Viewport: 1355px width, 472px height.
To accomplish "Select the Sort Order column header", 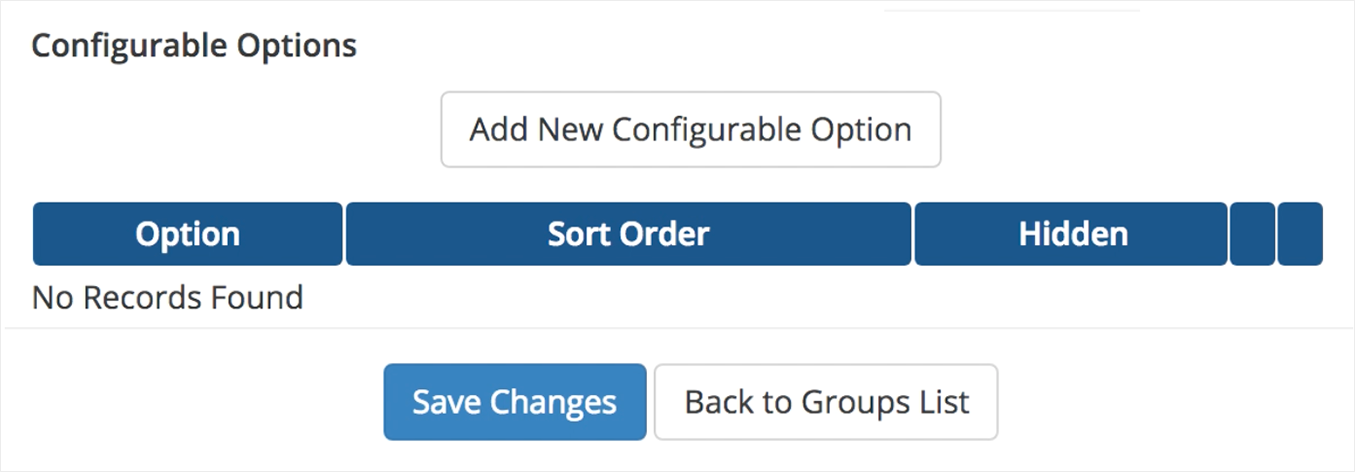I will 628,234.
